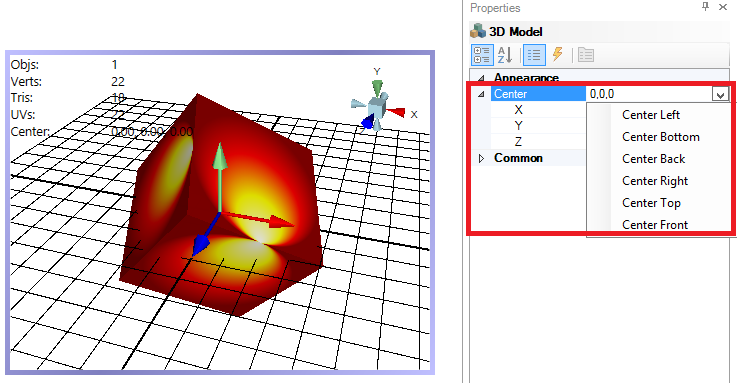Collapse the Appearance category

click(x=481, y=78)
